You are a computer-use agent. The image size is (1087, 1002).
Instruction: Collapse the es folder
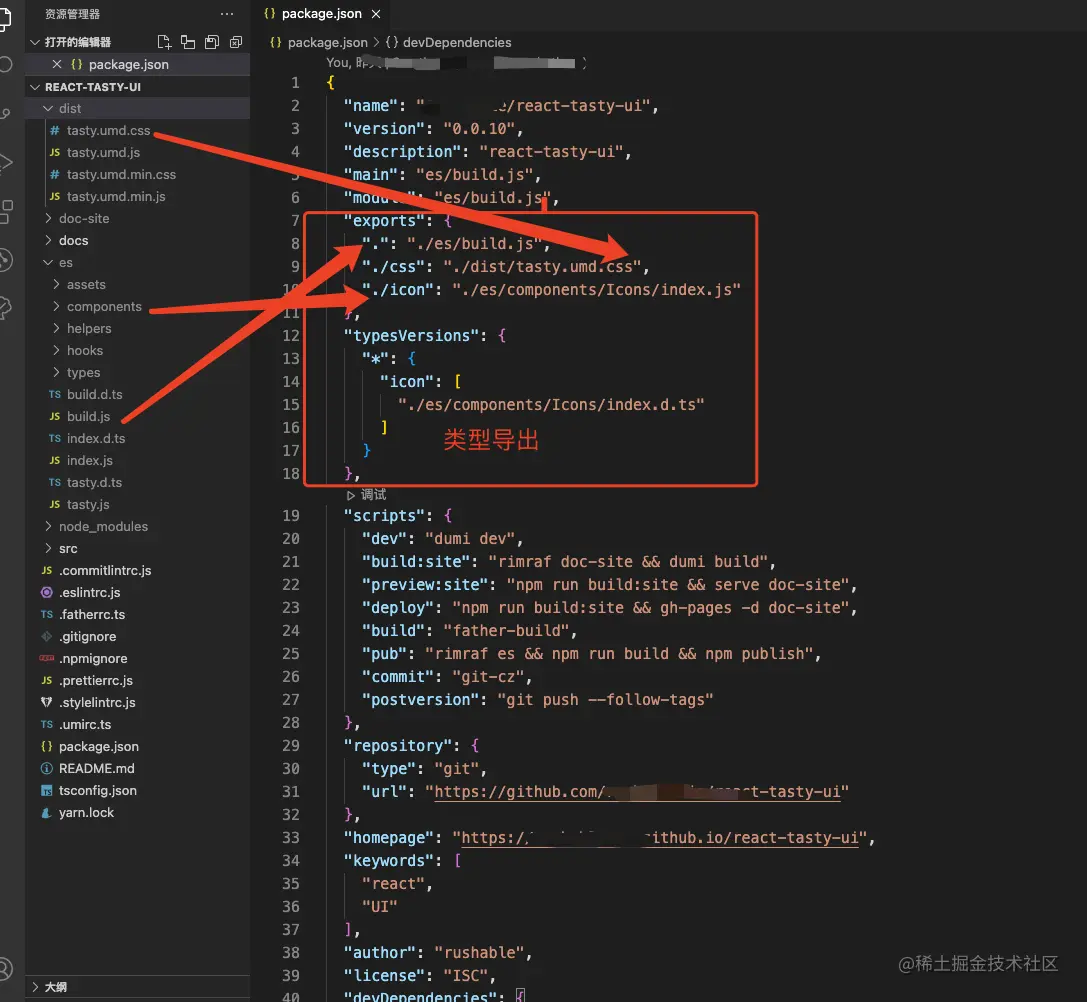click(x=48, y=262)
